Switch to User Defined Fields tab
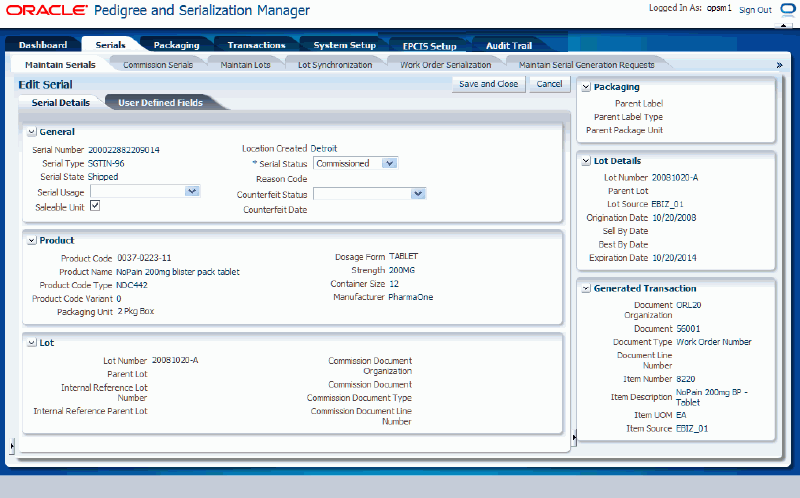Screen dimensions: 800x498 click(x=160, y=103)
